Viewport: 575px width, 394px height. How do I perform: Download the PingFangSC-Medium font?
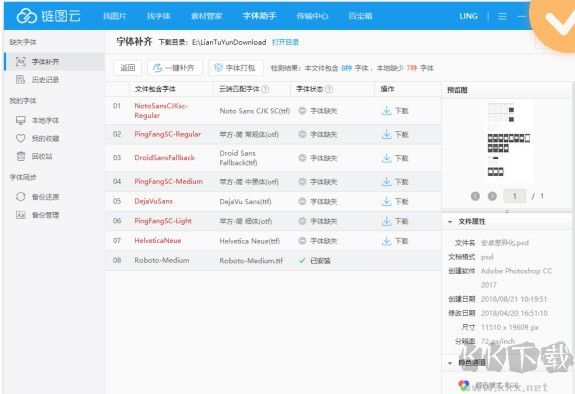point(395,182)
